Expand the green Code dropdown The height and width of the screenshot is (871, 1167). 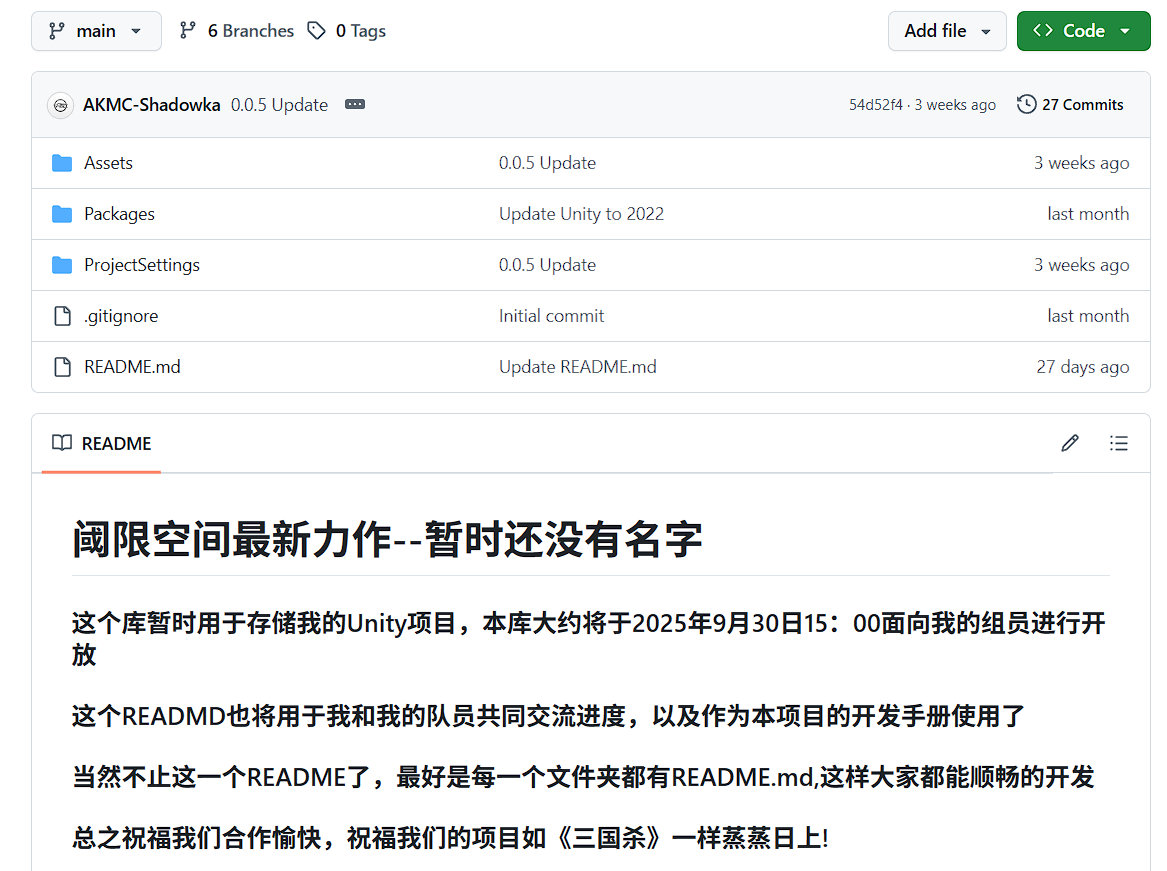(1083, 31)
